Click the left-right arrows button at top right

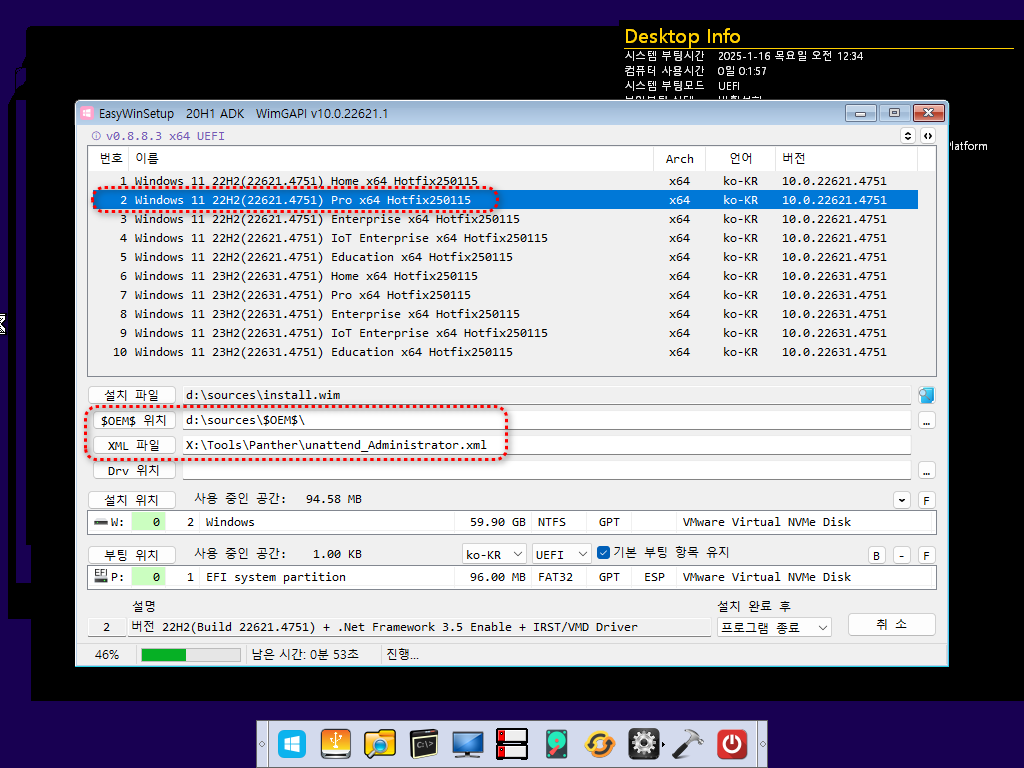[x=928, y=136]
